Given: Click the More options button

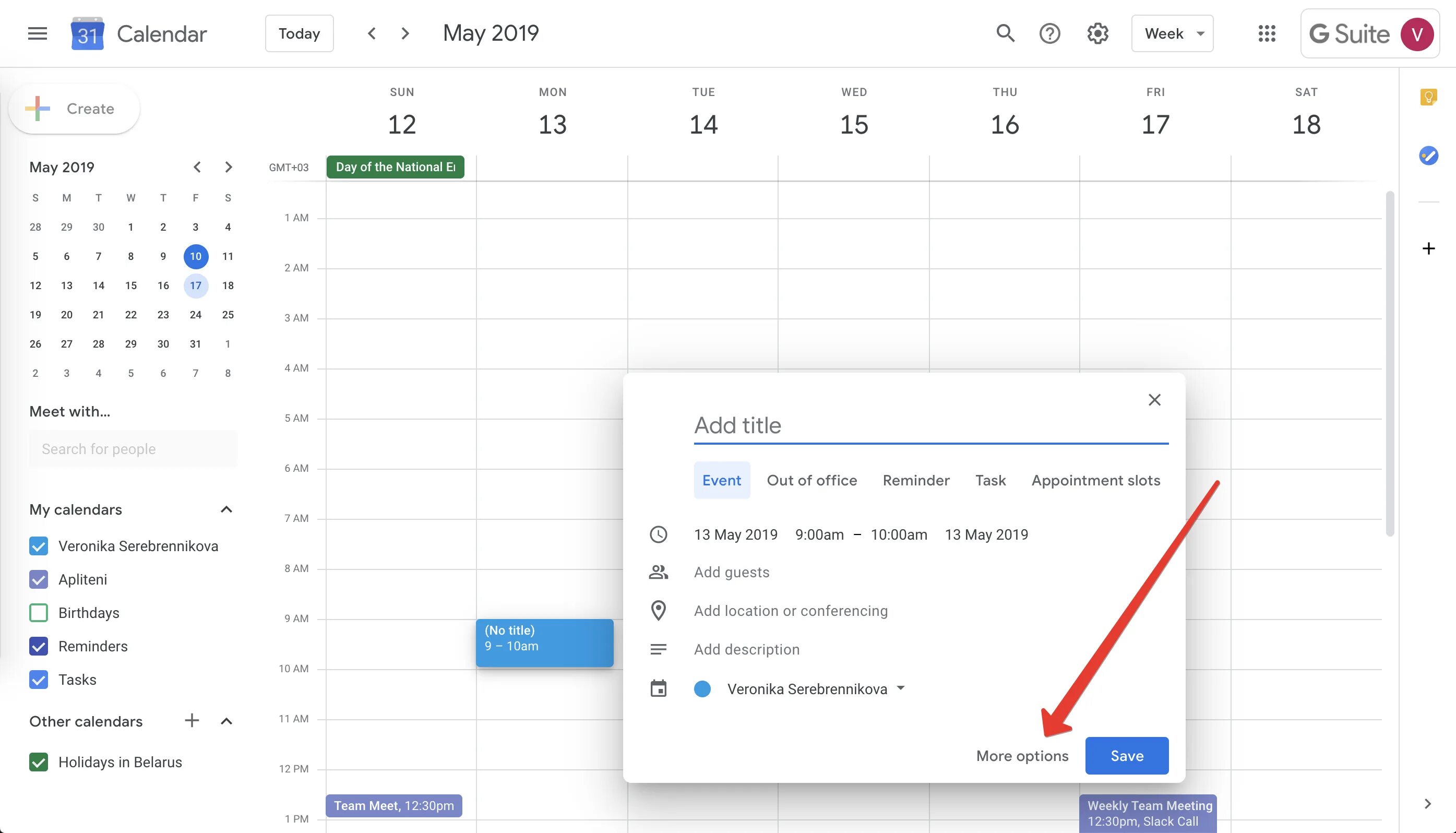Looking at the screenshot, I should pos(1022,756).
